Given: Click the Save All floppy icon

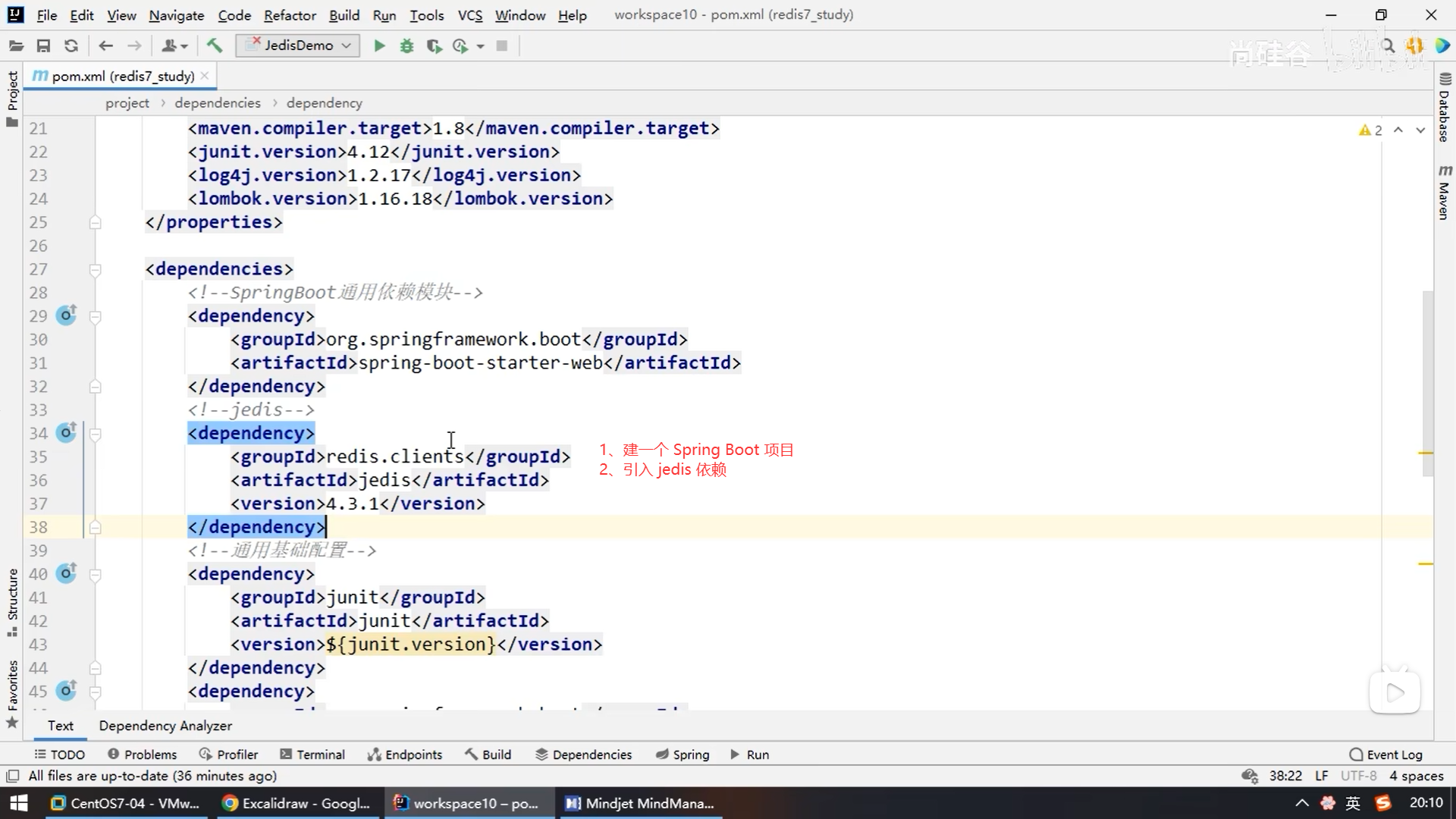Looking at the screenshot, I should 43,46.
